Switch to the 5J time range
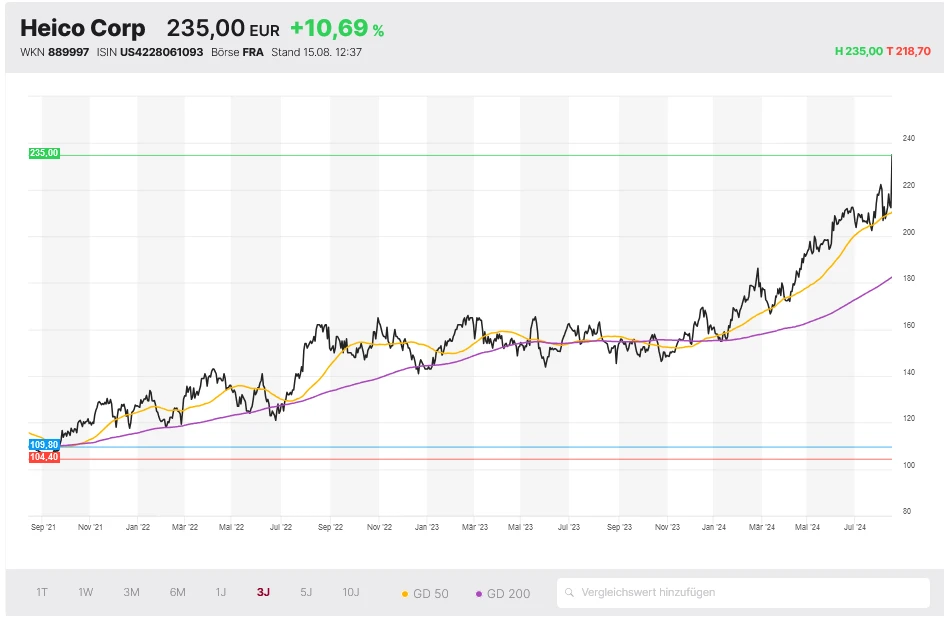 point(306,592)
